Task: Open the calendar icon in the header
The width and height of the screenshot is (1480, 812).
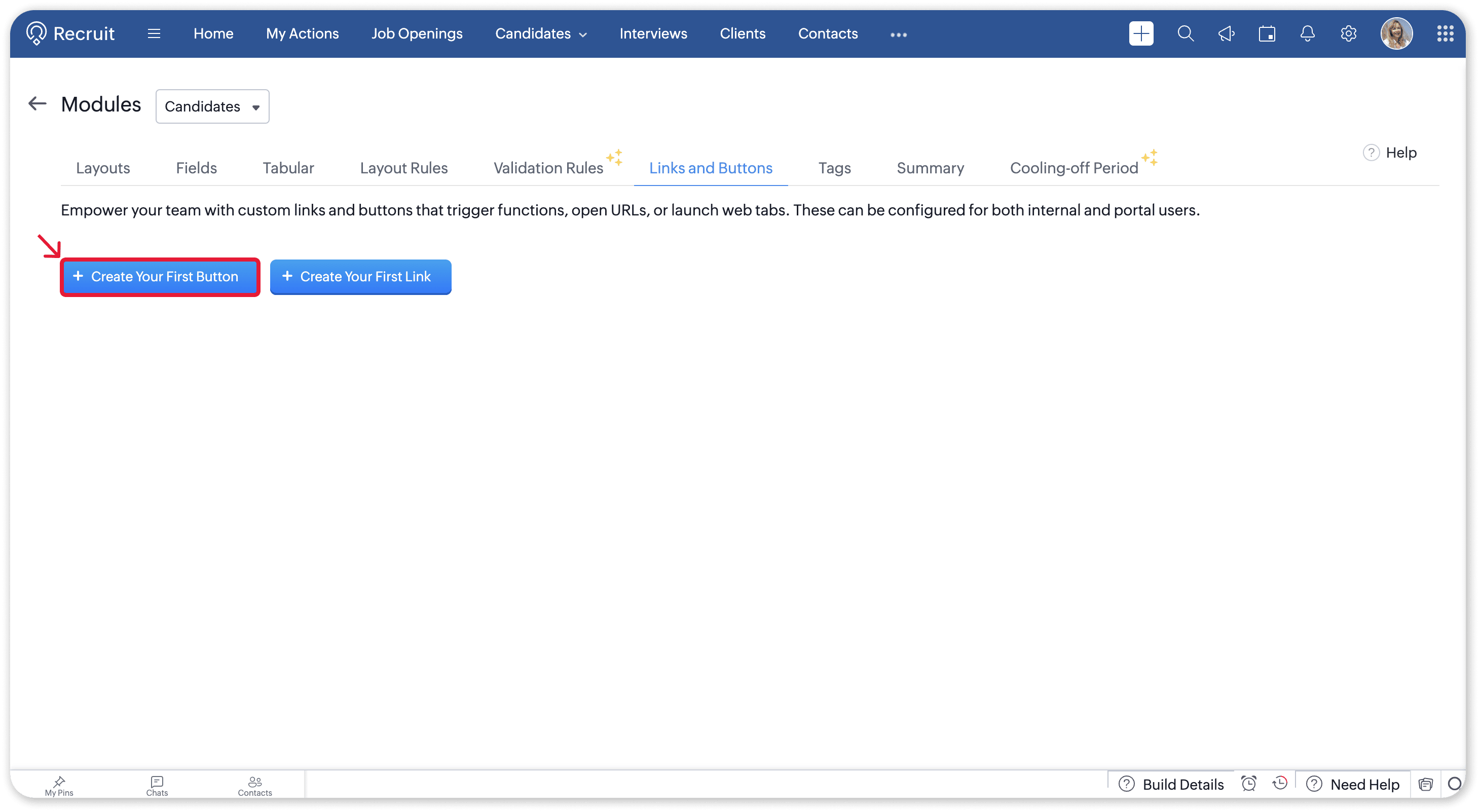Action: [x=1266, y=34]
